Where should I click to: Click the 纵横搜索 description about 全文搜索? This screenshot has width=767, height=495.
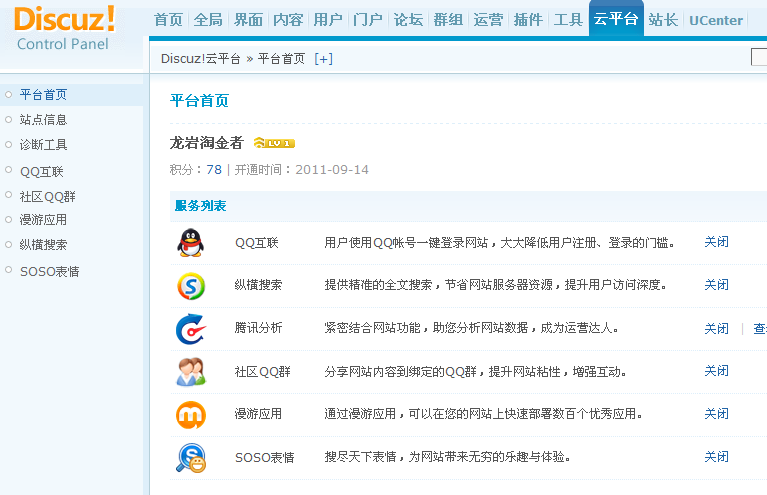point(496,285)
